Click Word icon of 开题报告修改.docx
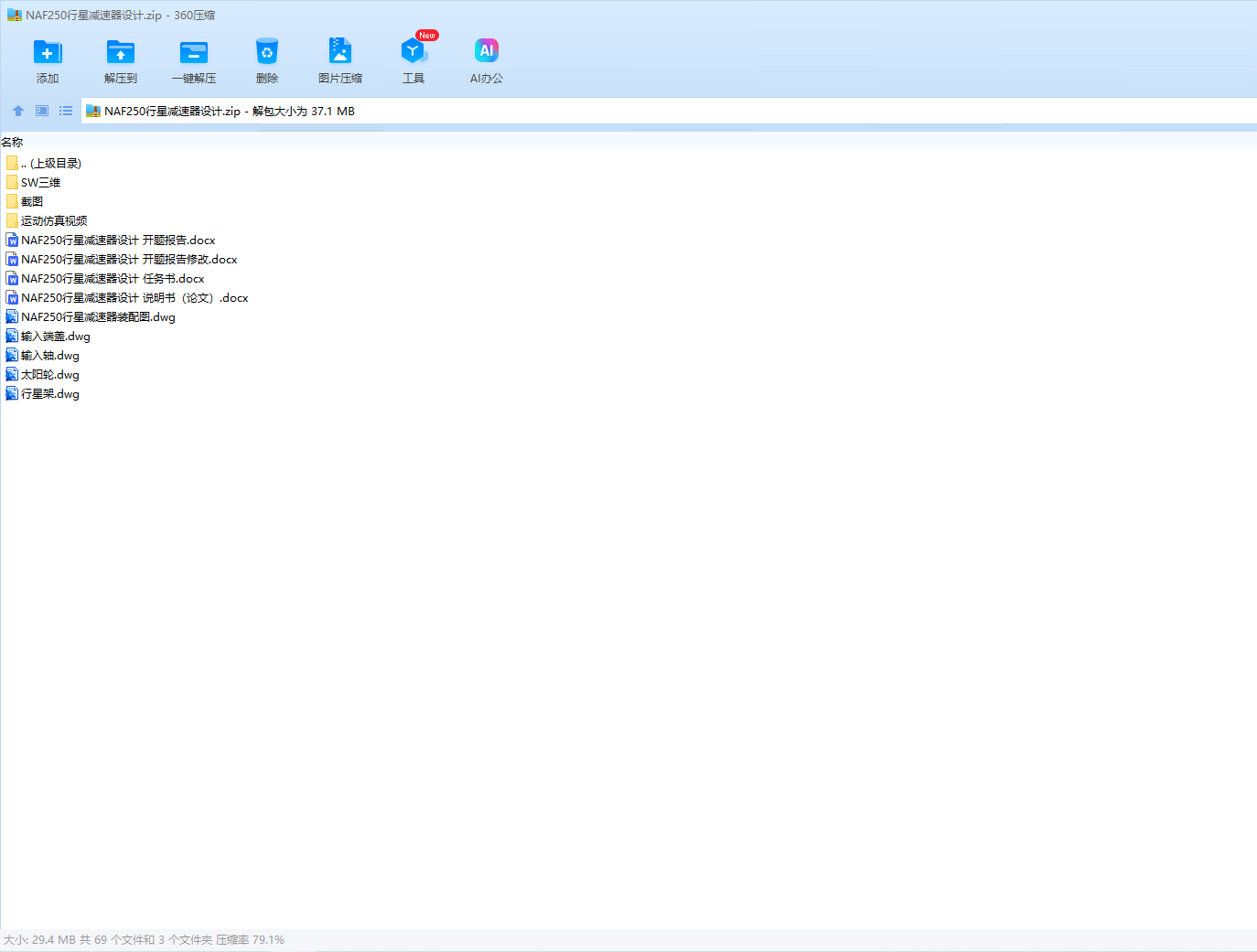The image size is (1257, 952). coord(12,259)
